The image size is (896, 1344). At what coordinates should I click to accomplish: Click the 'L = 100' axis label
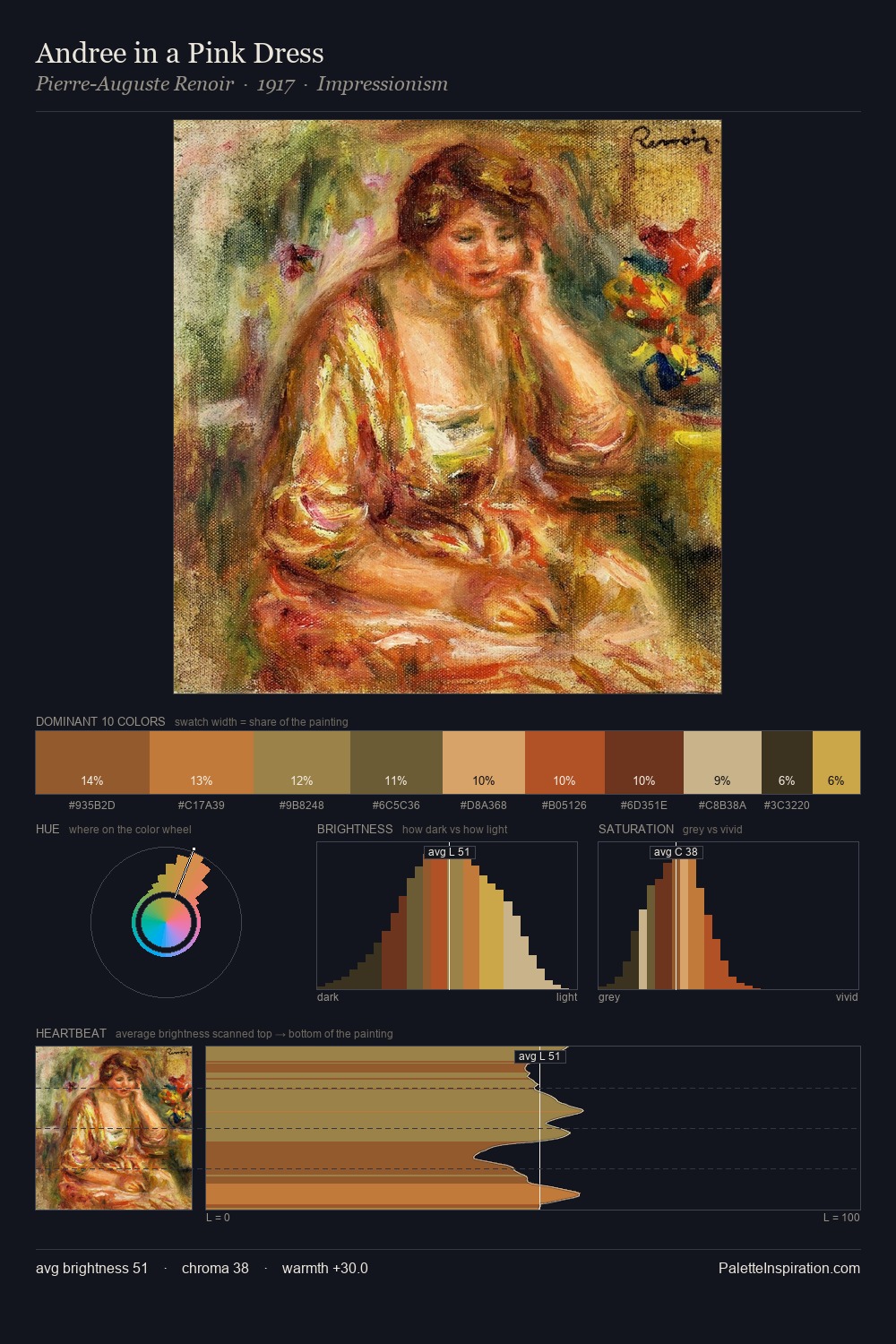(841, 1218)
